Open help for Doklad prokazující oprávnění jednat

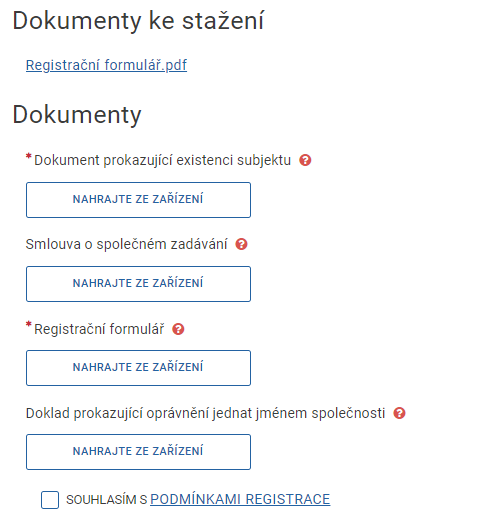click(x=399, y=413)
